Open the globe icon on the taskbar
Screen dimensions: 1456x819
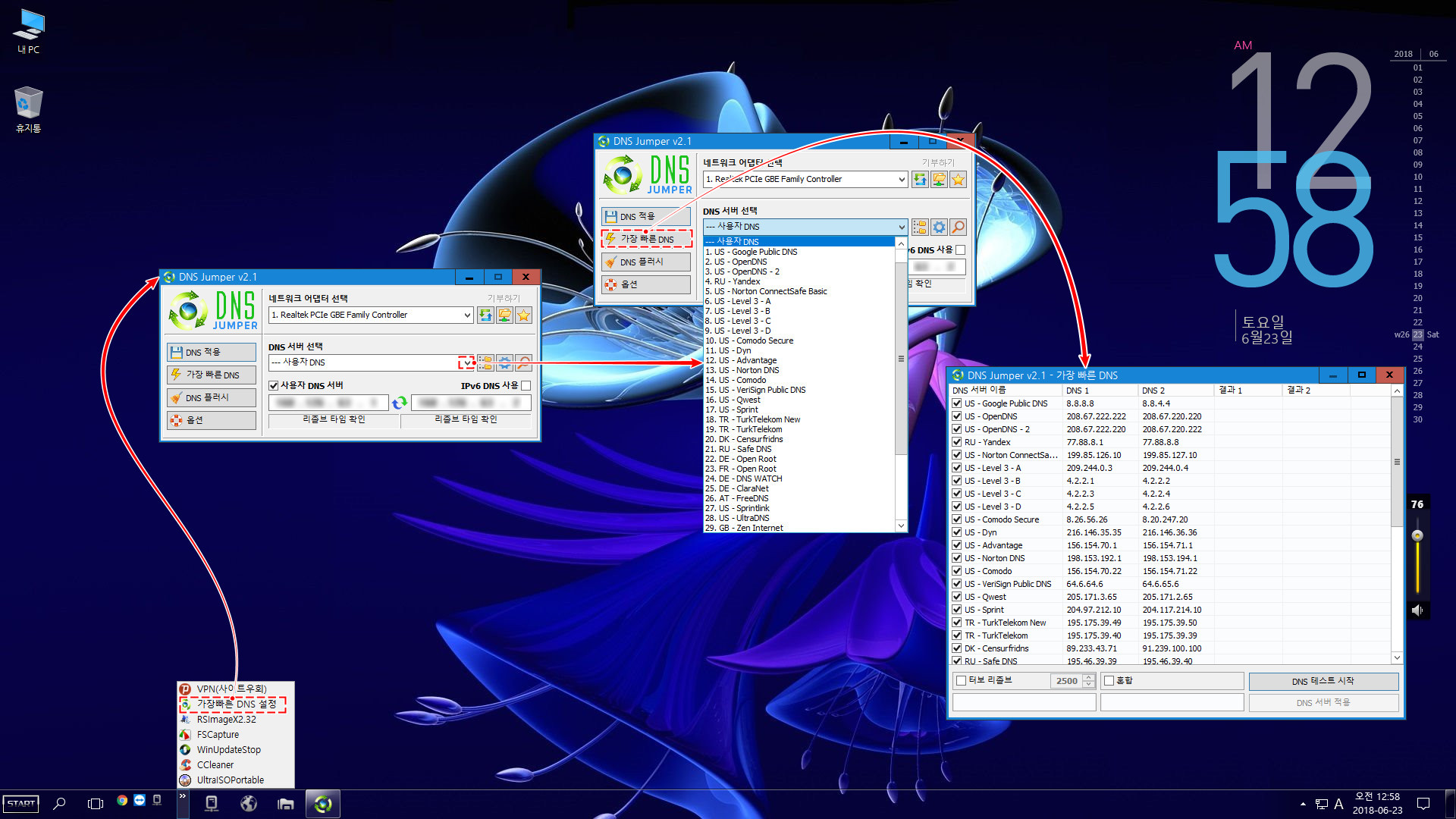pos(249,804)
